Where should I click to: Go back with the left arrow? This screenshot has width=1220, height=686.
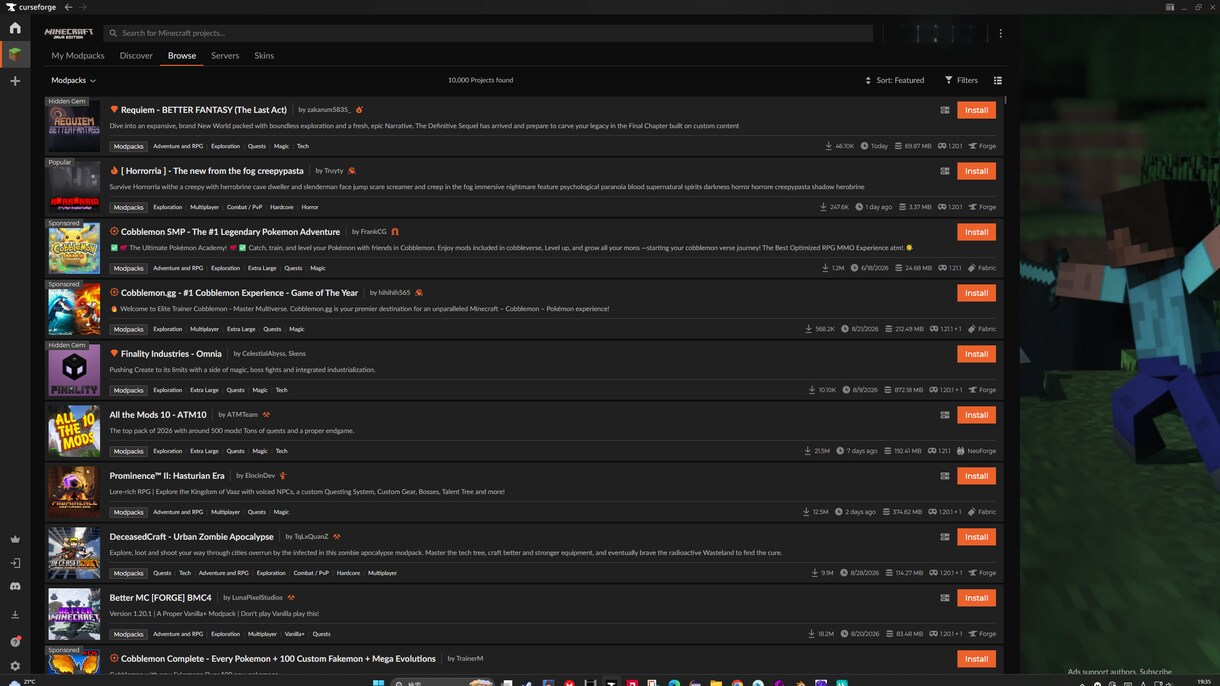coord(68,7)
